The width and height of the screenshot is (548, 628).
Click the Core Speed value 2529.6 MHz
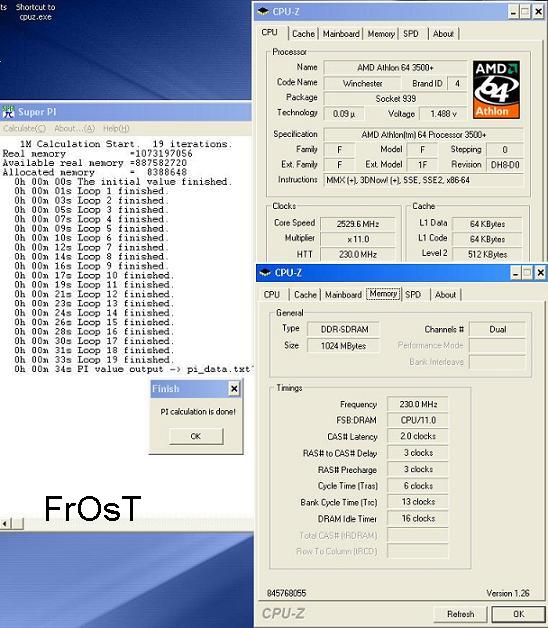(x=358, y=224)
